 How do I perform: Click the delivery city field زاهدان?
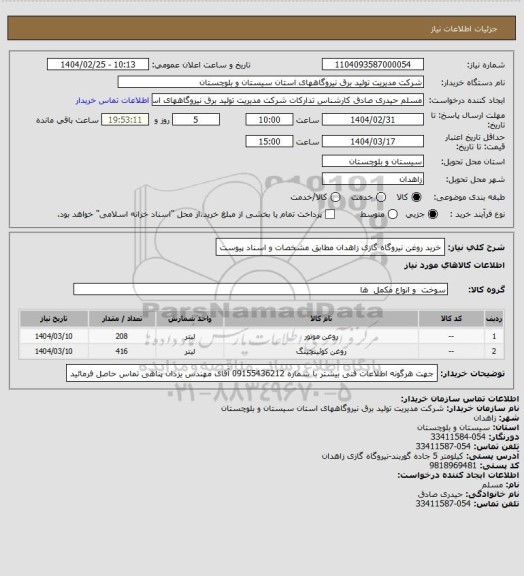pos(373,179)
